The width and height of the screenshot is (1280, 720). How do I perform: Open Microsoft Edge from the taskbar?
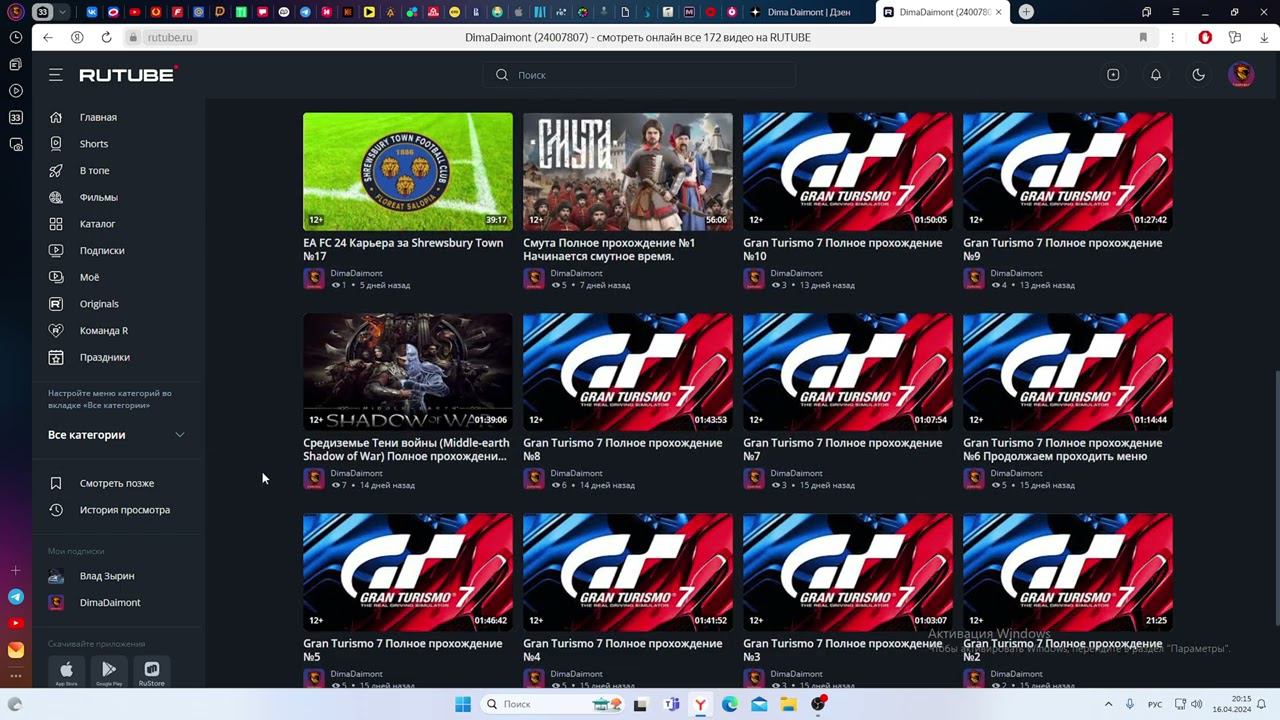pyautogui.click(x=730, y=704)
